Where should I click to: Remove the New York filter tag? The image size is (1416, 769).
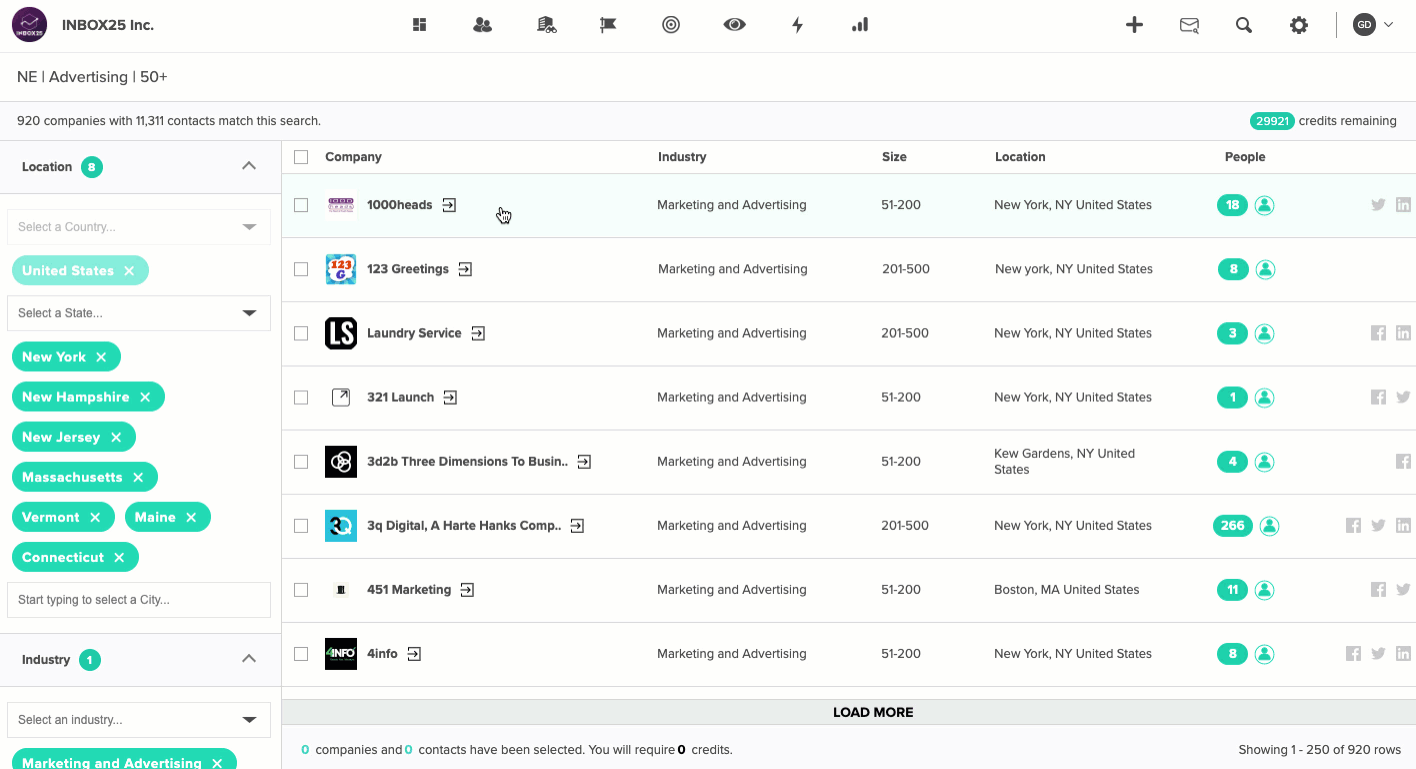click(101, 357)
